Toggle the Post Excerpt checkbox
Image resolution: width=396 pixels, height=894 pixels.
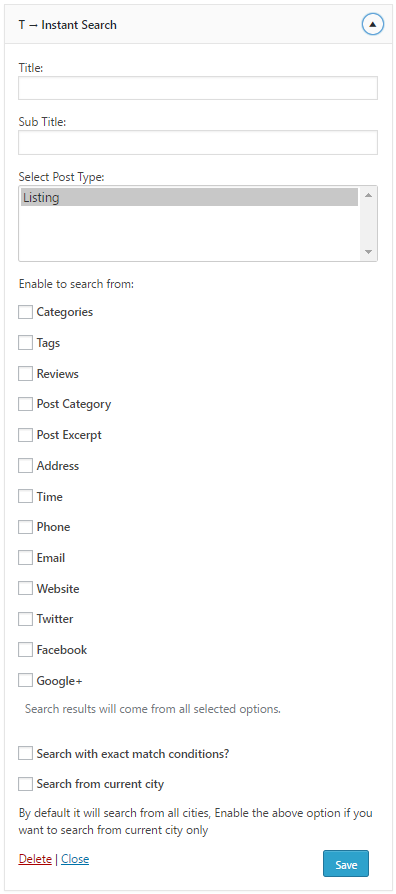point(25,435)
